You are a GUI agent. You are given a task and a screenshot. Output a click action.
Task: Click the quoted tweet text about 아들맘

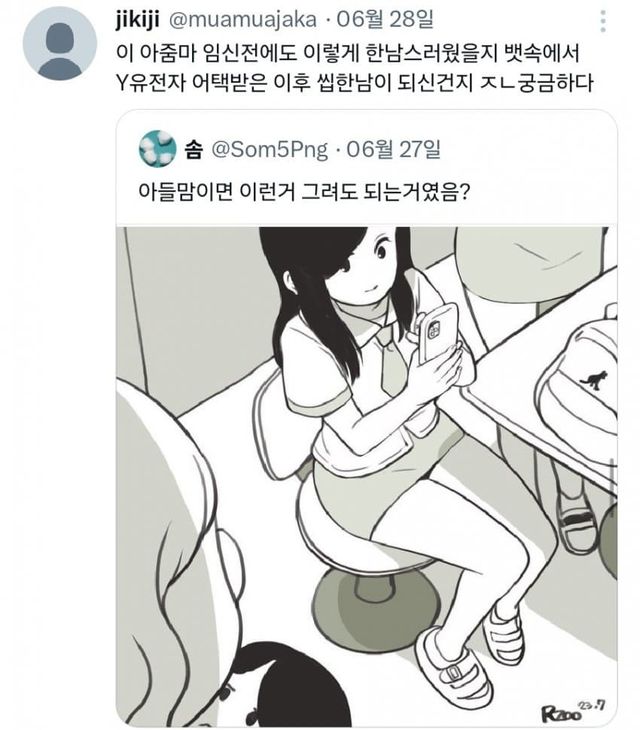coord(303,191)
